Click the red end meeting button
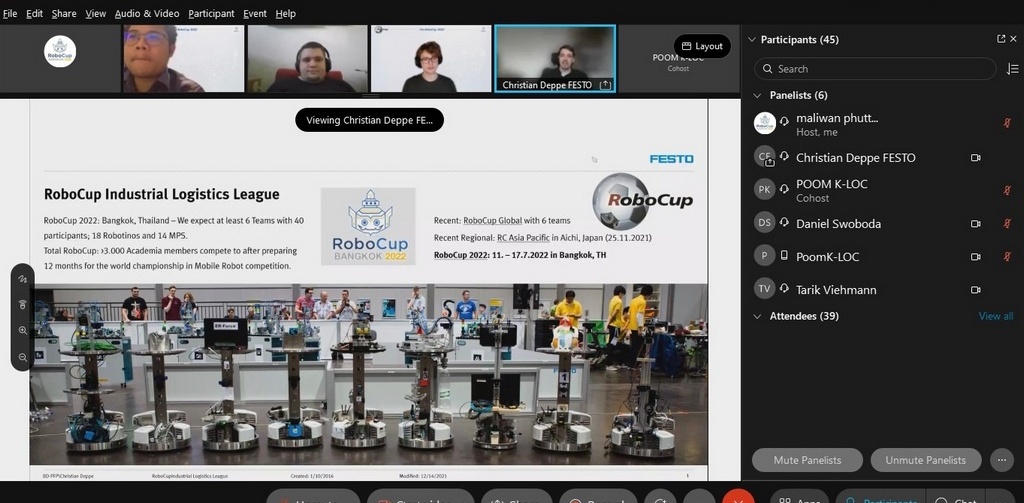Viewport: 1024px width, 503px height. (x=739, y=498)
